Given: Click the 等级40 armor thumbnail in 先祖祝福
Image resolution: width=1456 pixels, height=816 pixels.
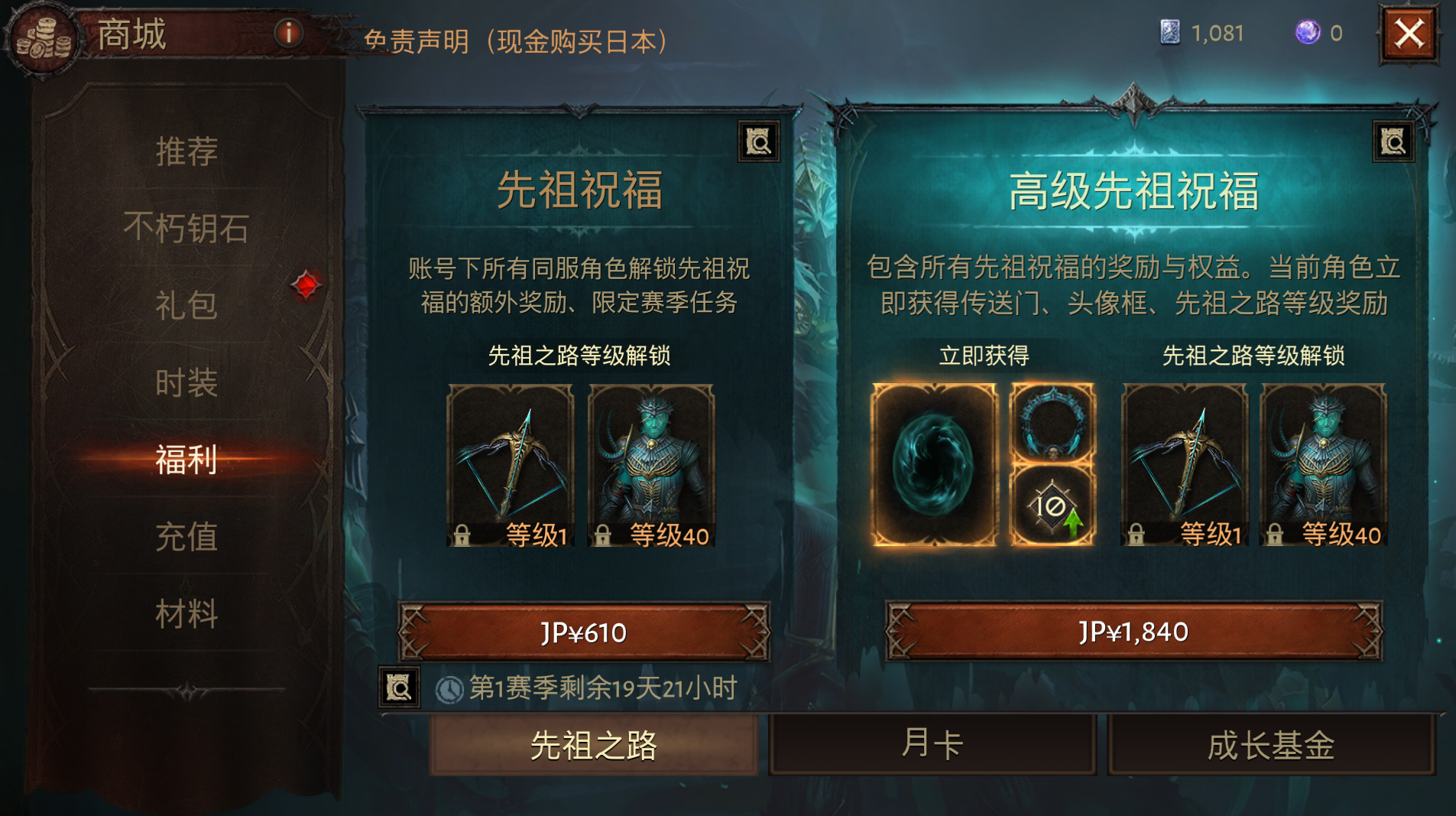Looking at the screenshot, I should (651, 465).
